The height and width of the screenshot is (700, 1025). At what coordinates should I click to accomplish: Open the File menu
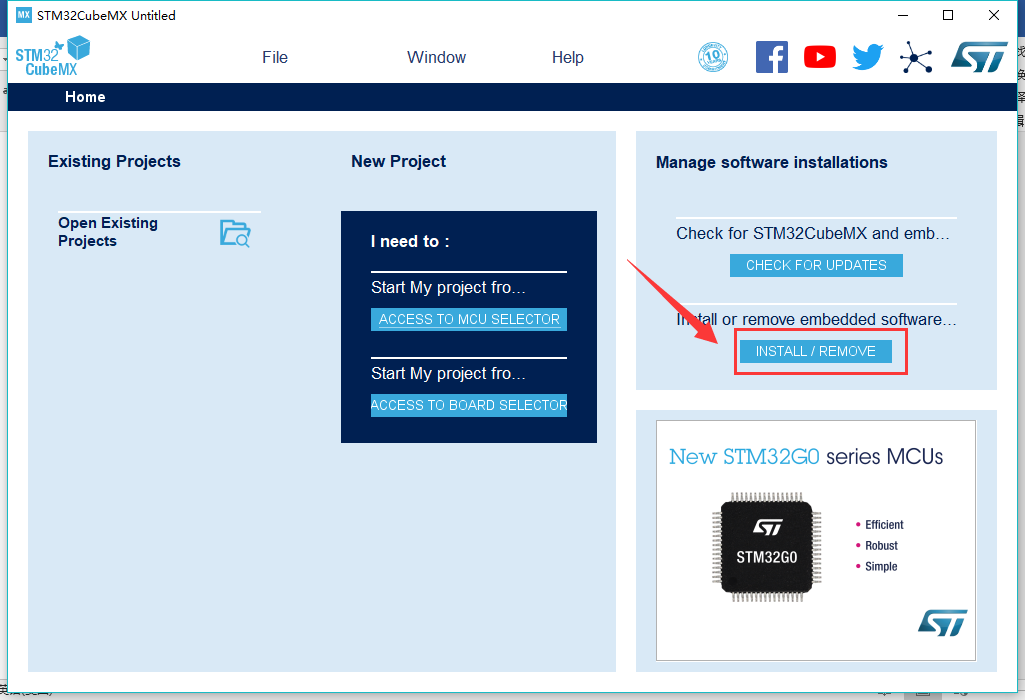pyautogui.click(x=275, y=58)
